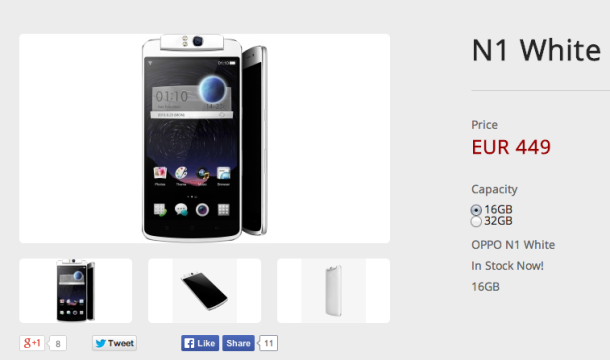Click the Twitter Tweet button
610x360 pixels.
114,343
